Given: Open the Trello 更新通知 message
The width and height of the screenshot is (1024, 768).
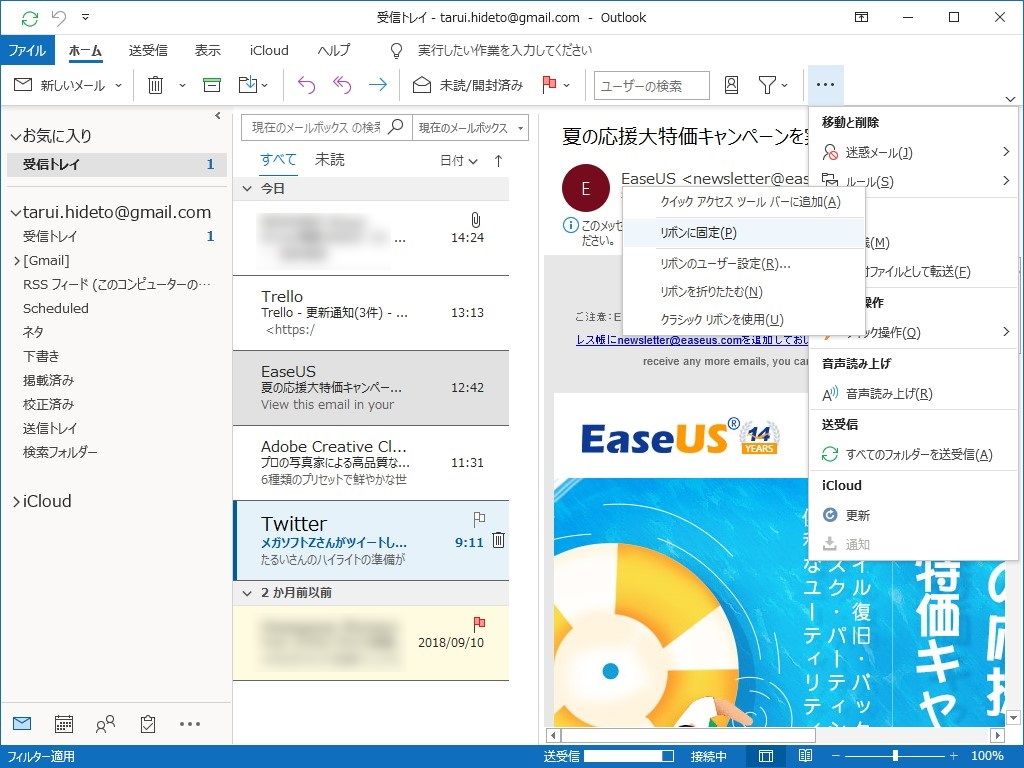Looking at the screenshot, I should (371, 313).
